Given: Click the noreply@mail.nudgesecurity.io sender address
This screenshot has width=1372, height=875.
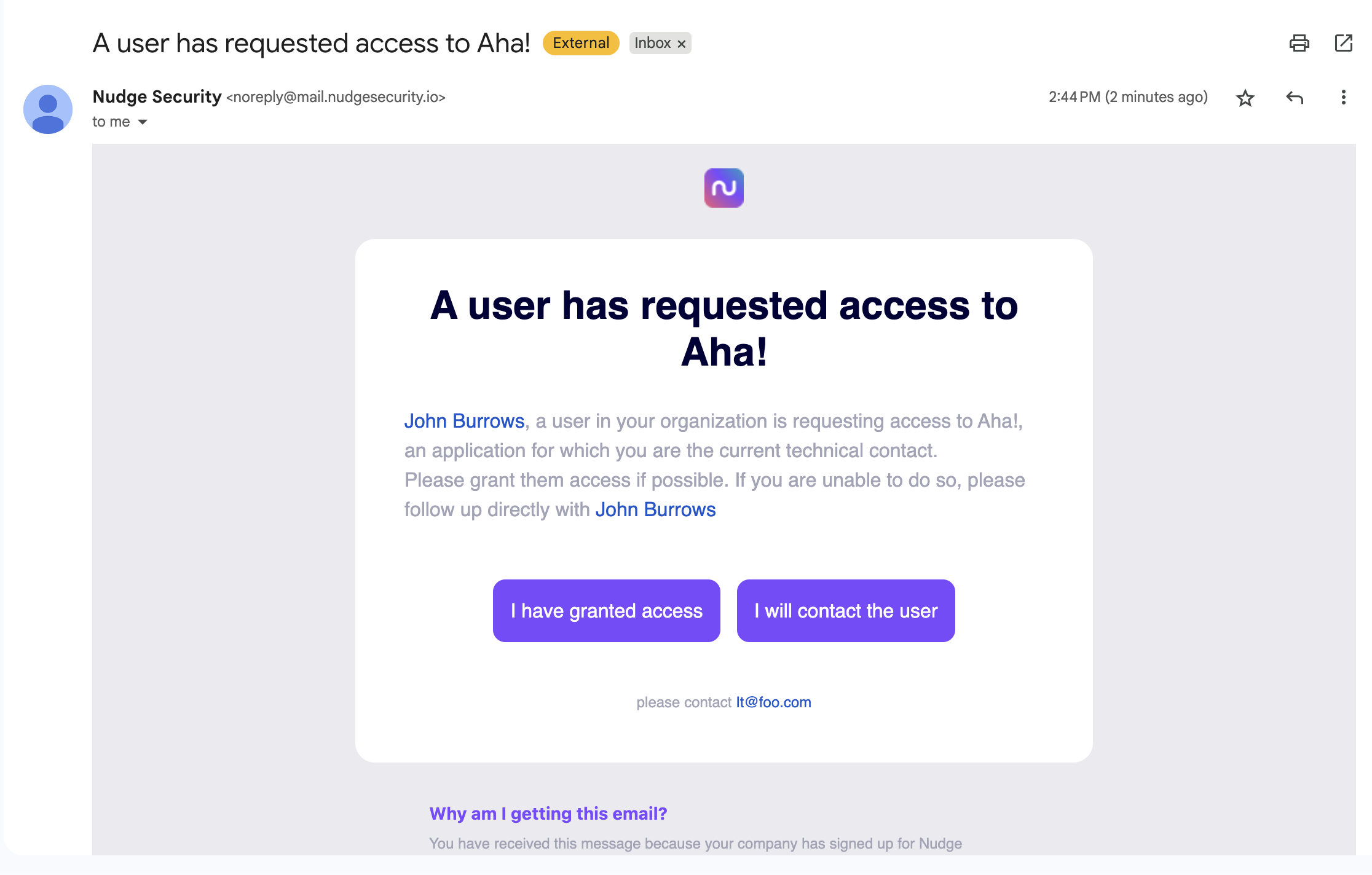Looking at the screenshot, I should [336, 97].
